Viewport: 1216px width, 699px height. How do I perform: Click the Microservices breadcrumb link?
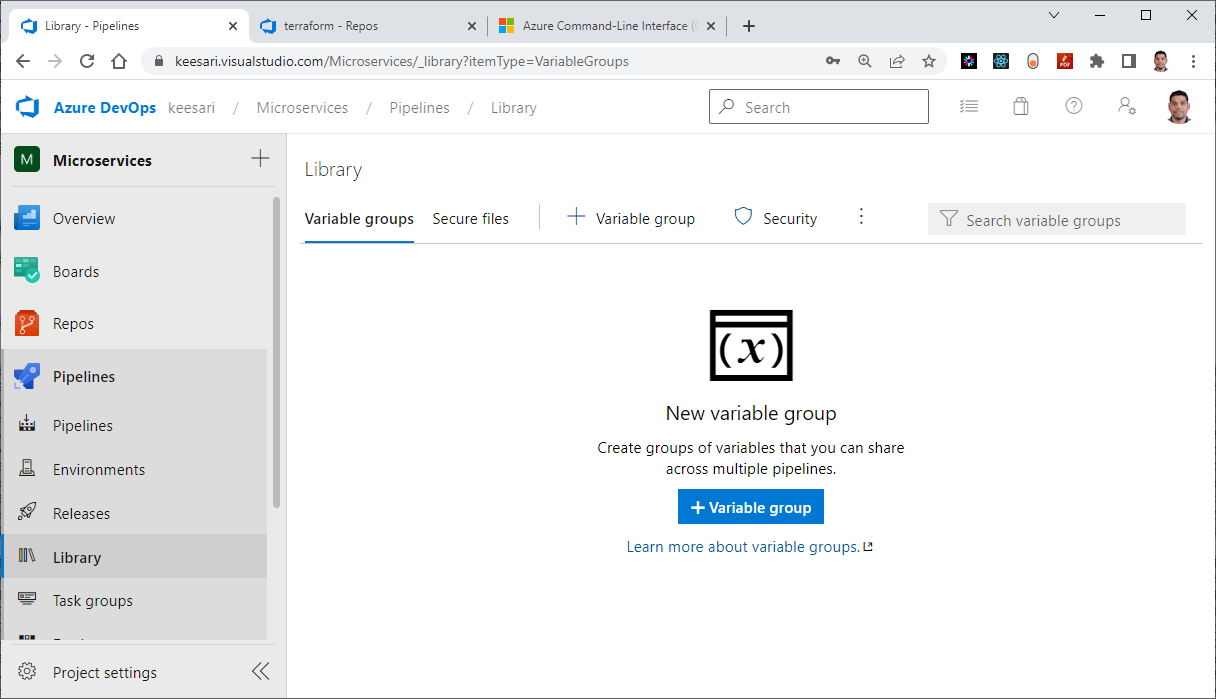(302, 107)
